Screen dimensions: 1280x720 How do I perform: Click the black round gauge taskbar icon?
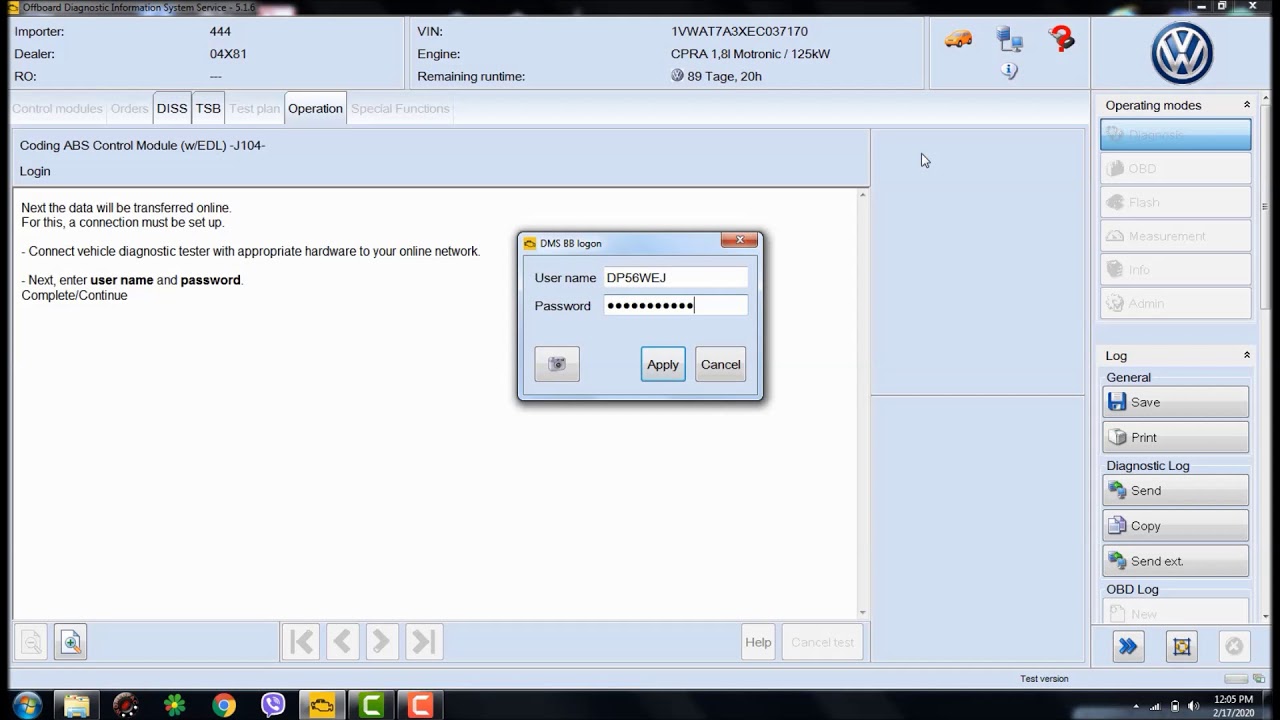tap(125, 706)
